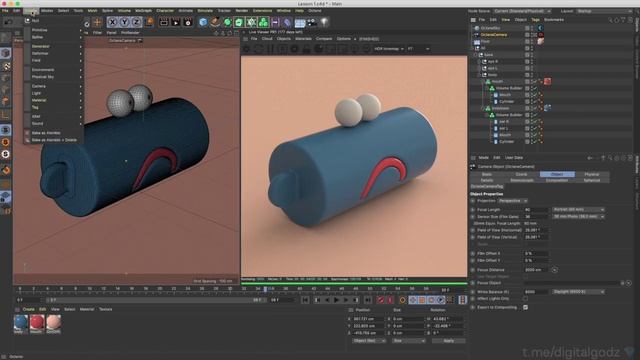Click the Spline Pen toolbar icon

(215, 22)
